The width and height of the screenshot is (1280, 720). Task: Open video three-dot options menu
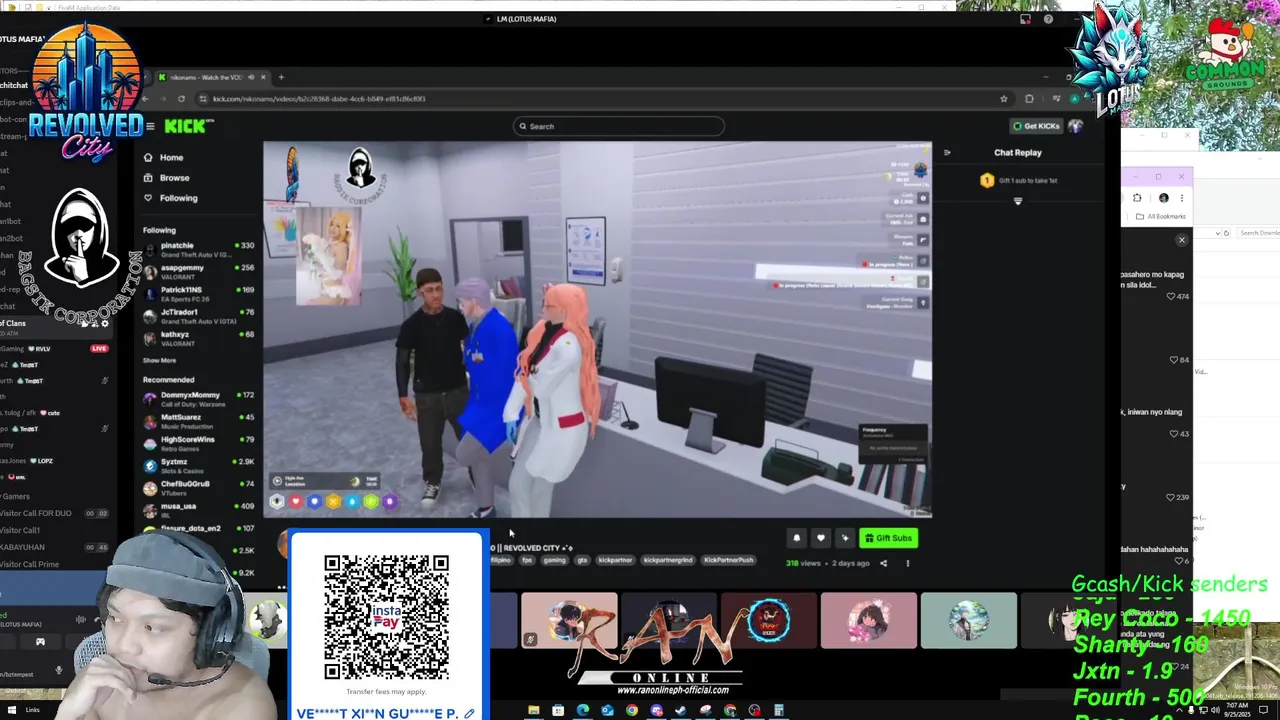point(908,563)
